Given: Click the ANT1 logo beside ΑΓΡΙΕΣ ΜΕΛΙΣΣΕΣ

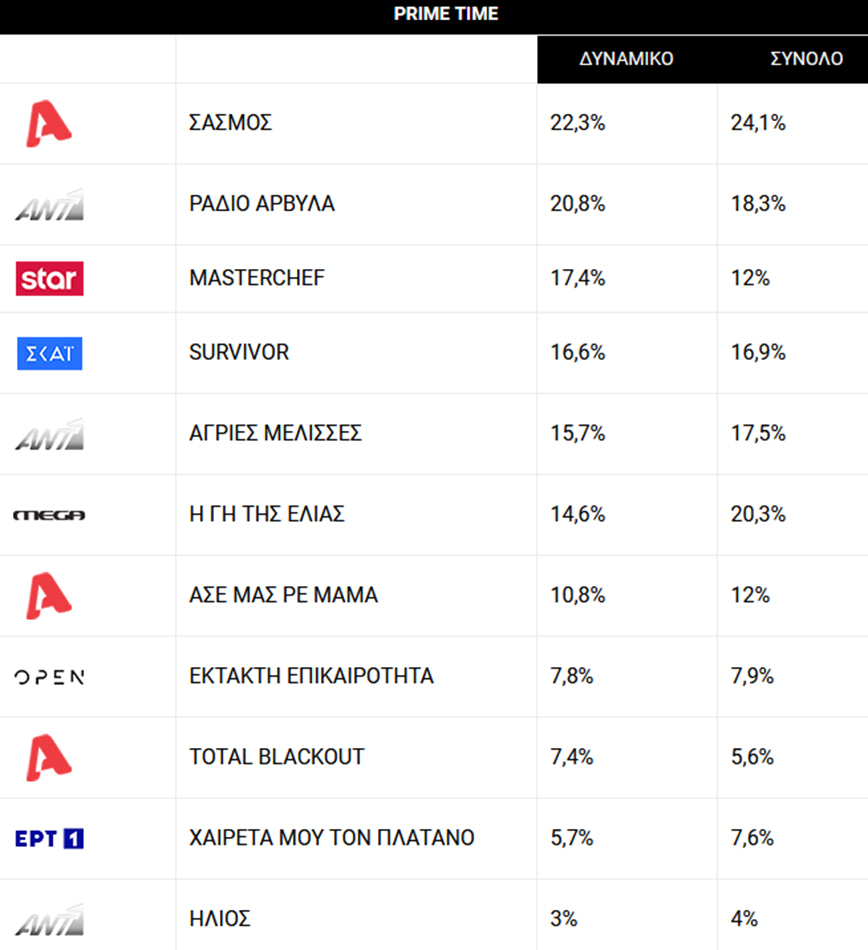Looking at the screenshot, I should point(49,435).
